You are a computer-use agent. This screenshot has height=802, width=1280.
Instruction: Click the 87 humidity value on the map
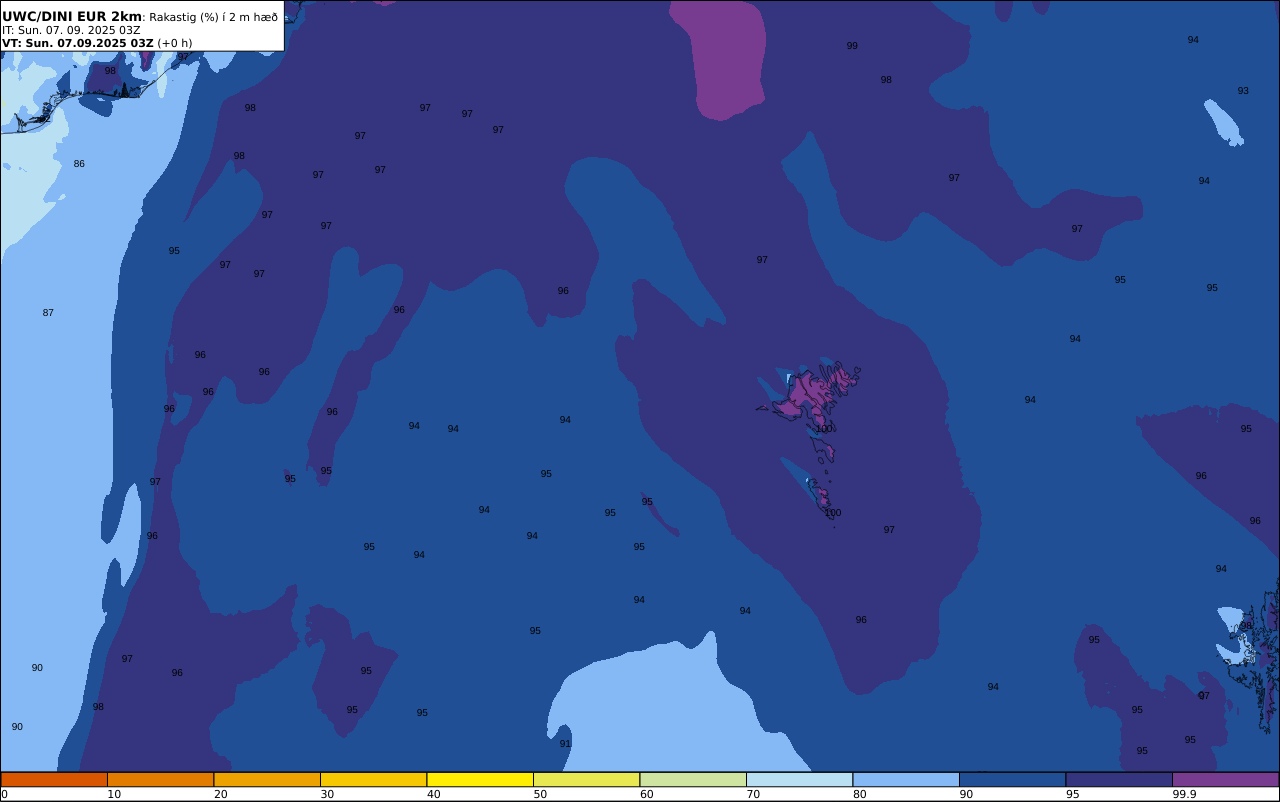click(x=48, y=313)
